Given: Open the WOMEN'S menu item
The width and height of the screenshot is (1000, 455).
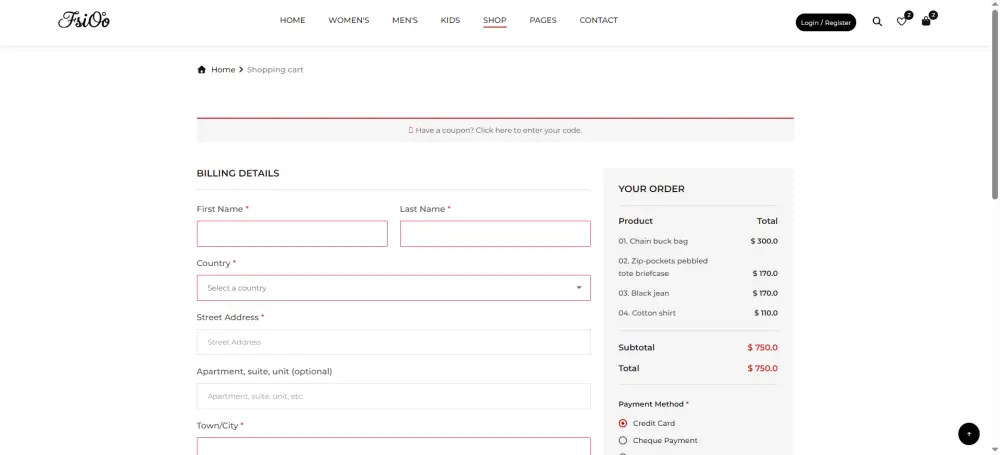Looking at the screenshot, I should [x=349, y=20].
